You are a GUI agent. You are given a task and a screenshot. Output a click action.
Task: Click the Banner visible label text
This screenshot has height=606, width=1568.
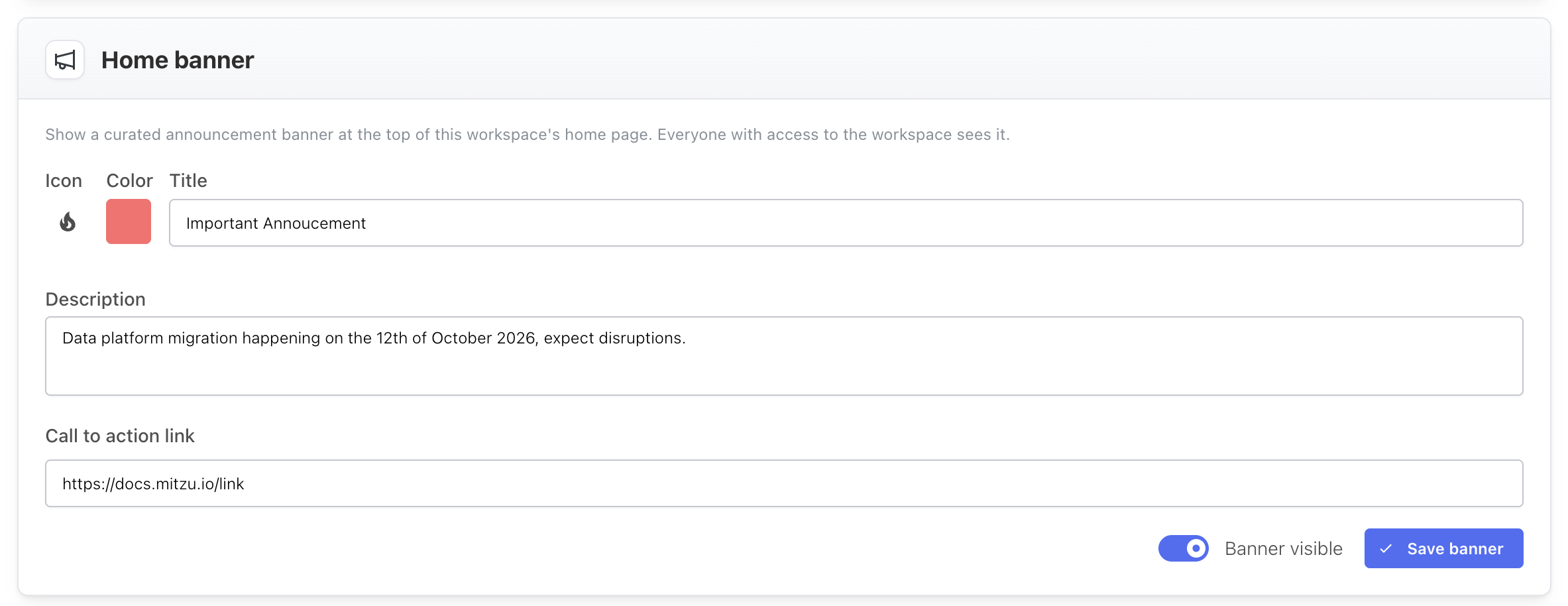(x=1284, y=549)
